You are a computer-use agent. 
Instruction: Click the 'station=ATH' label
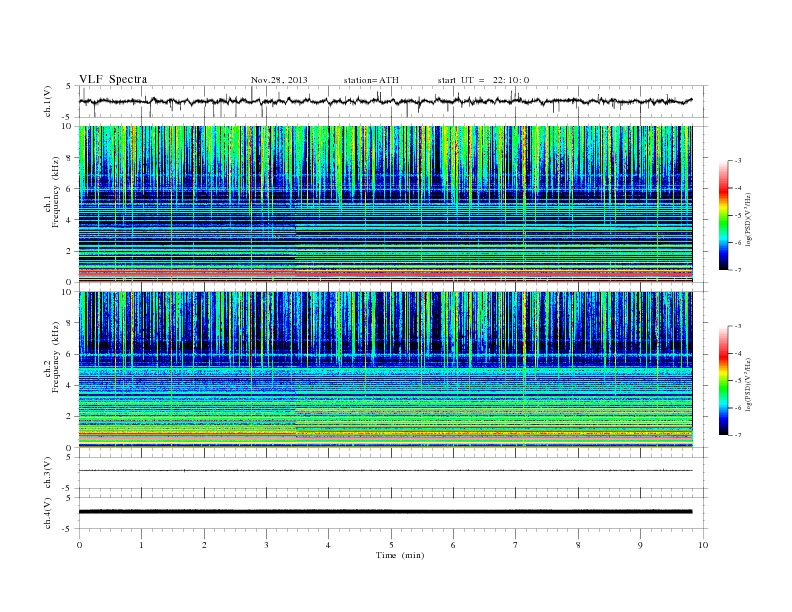371,80
